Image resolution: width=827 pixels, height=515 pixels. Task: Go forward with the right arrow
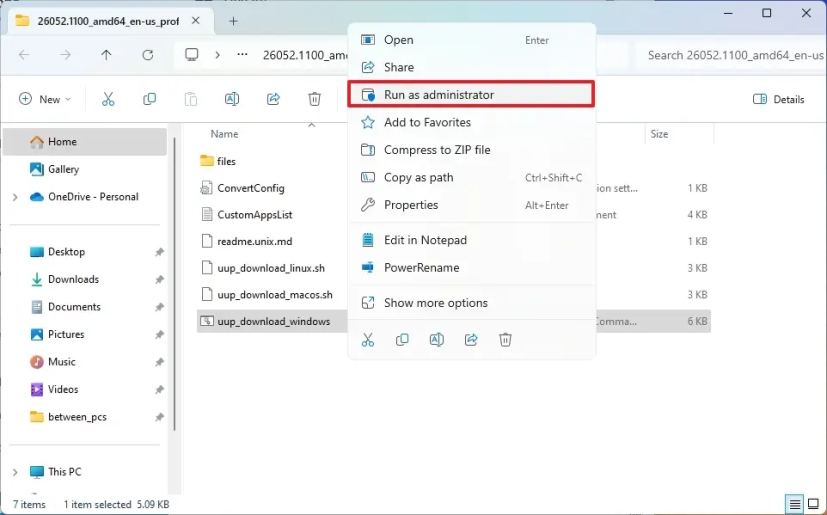coord(65,55)
